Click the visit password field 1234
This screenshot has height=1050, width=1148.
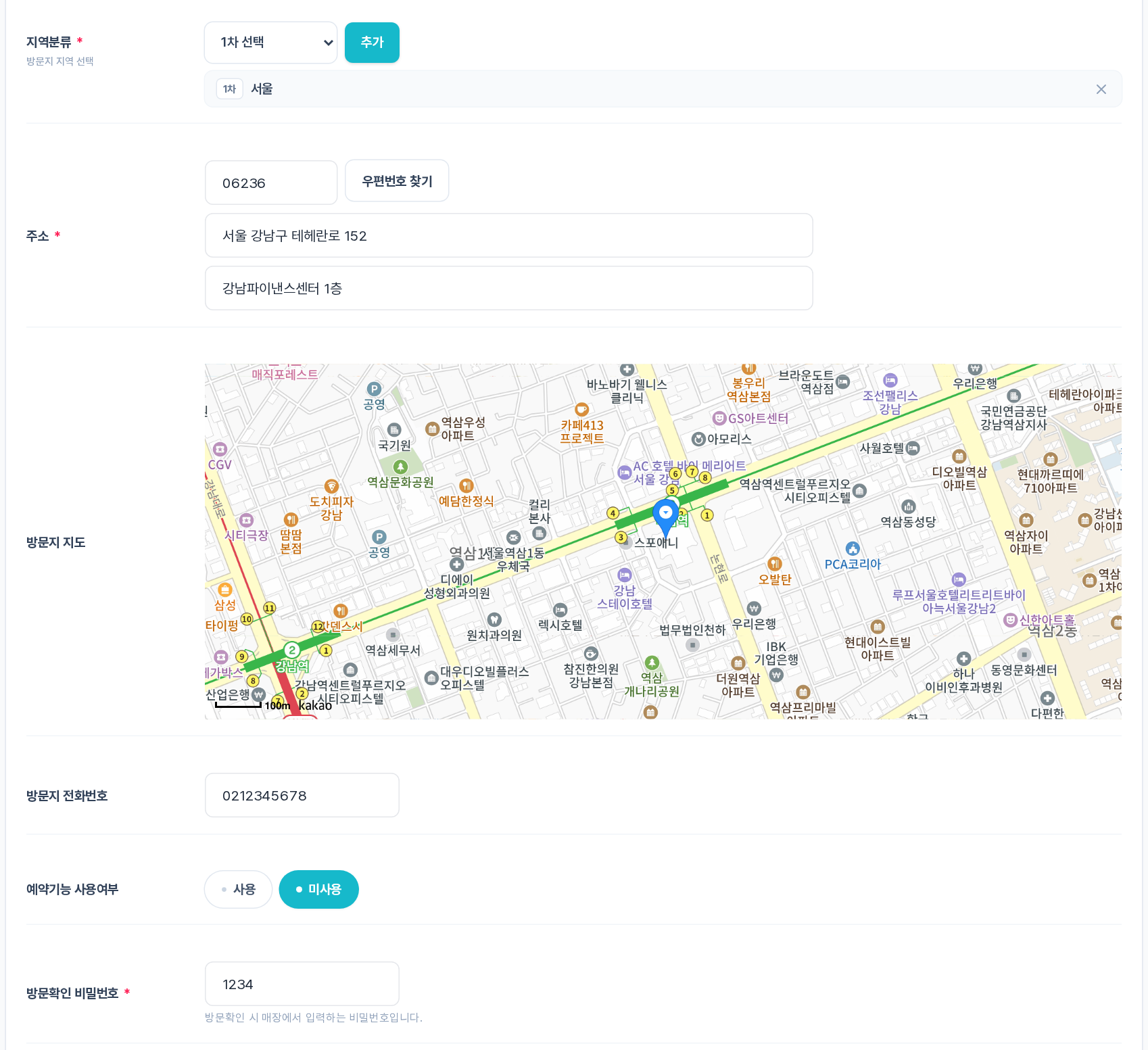pos(302,984)
